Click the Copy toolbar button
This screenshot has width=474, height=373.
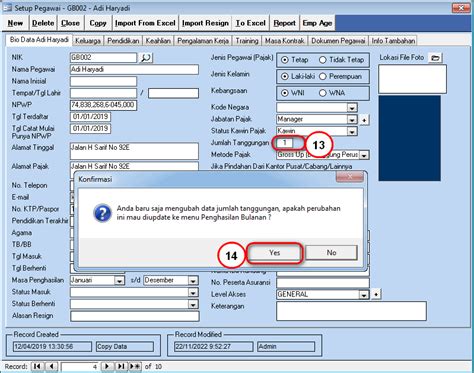(98, 23)
